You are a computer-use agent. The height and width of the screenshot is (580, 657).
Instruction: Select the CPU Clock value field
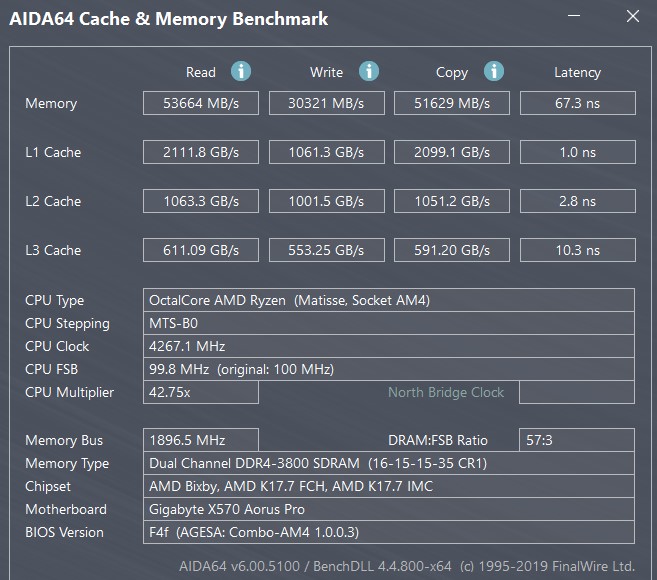click(x=389, y=346)
